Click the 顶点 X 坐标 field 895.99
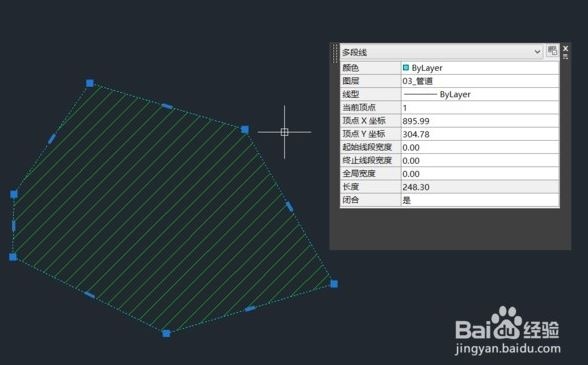588x365 pixels. (x=480, y=121)
